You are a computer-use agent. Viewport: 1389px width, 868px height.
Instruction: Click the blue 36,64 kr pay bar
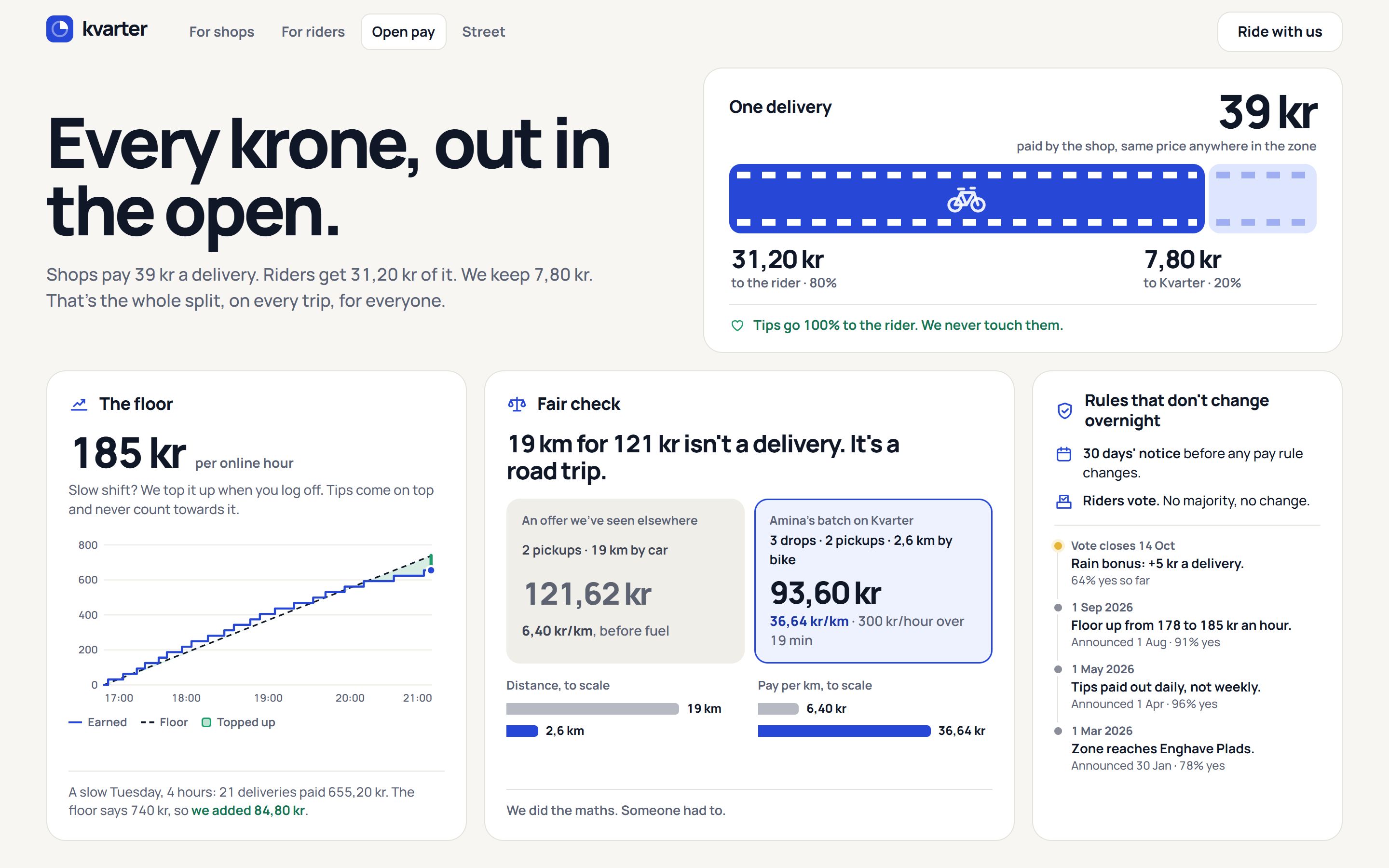pos(844,731)
